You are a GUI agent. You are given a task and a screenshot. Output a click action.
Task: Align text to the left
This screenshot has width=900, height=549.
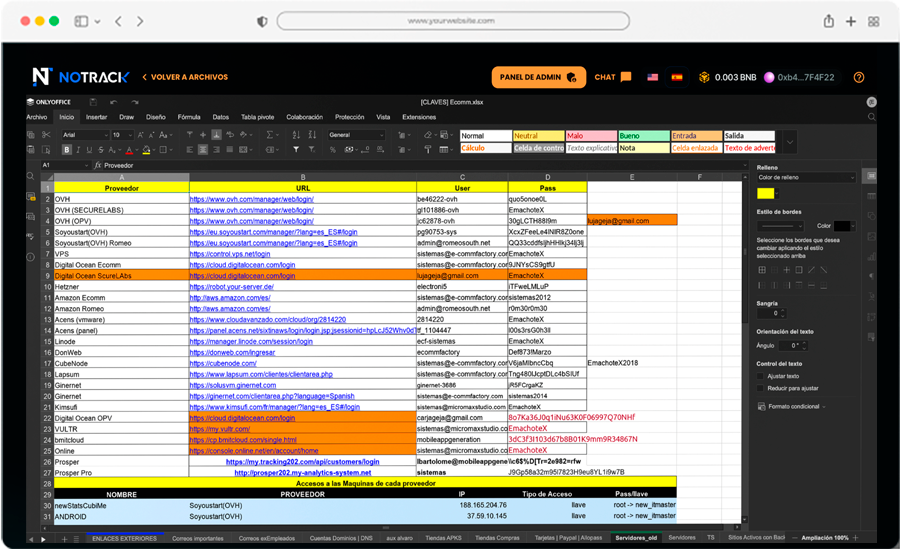[189, 149]
